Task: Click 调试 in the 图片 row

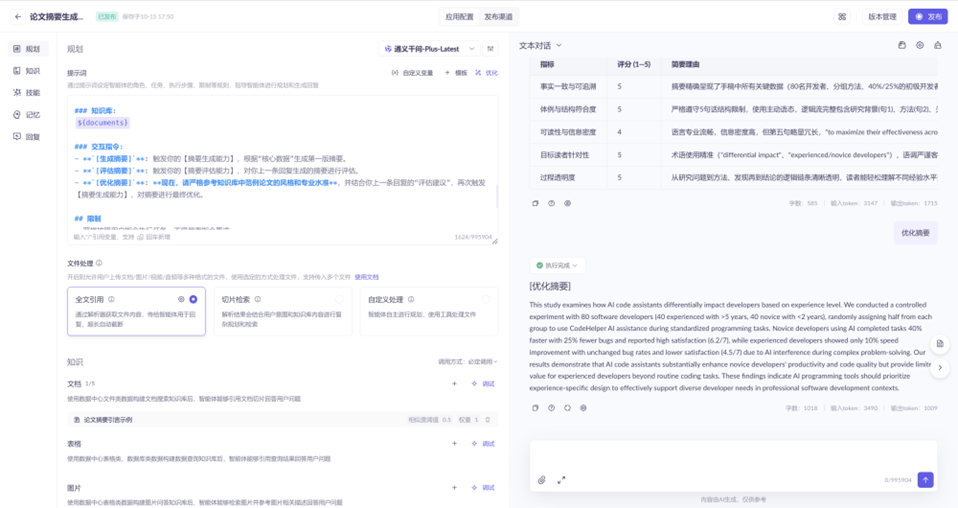Action: pos(483,488)
